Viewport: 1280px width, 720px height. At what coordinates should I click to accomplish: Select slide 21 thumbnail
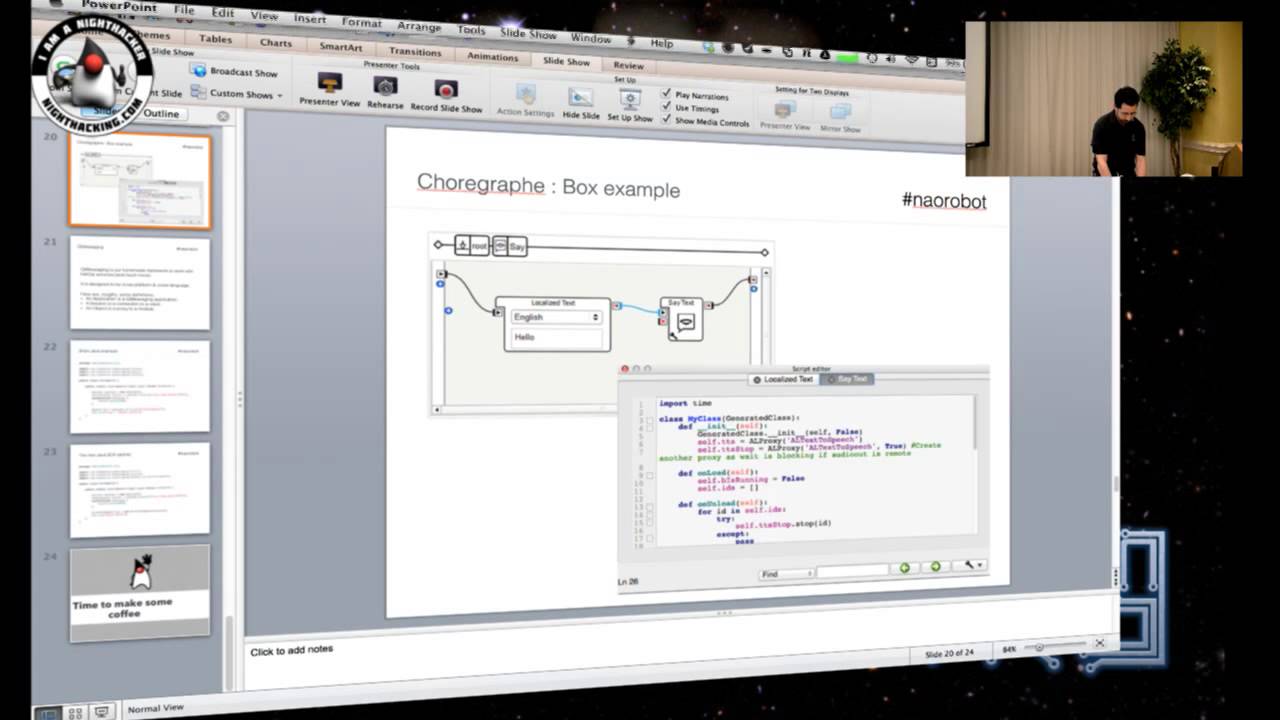click(x=140, y=283)
